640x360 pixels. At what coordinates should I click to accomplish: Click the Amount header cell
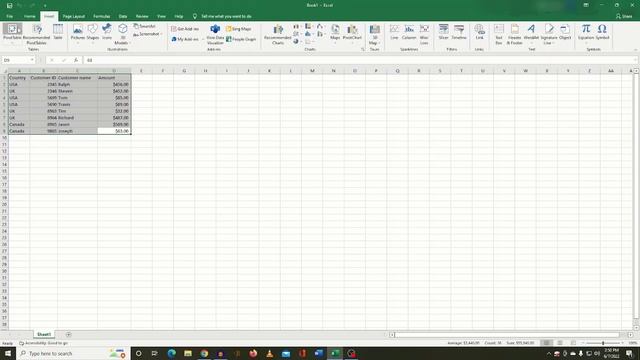point(114,78)
